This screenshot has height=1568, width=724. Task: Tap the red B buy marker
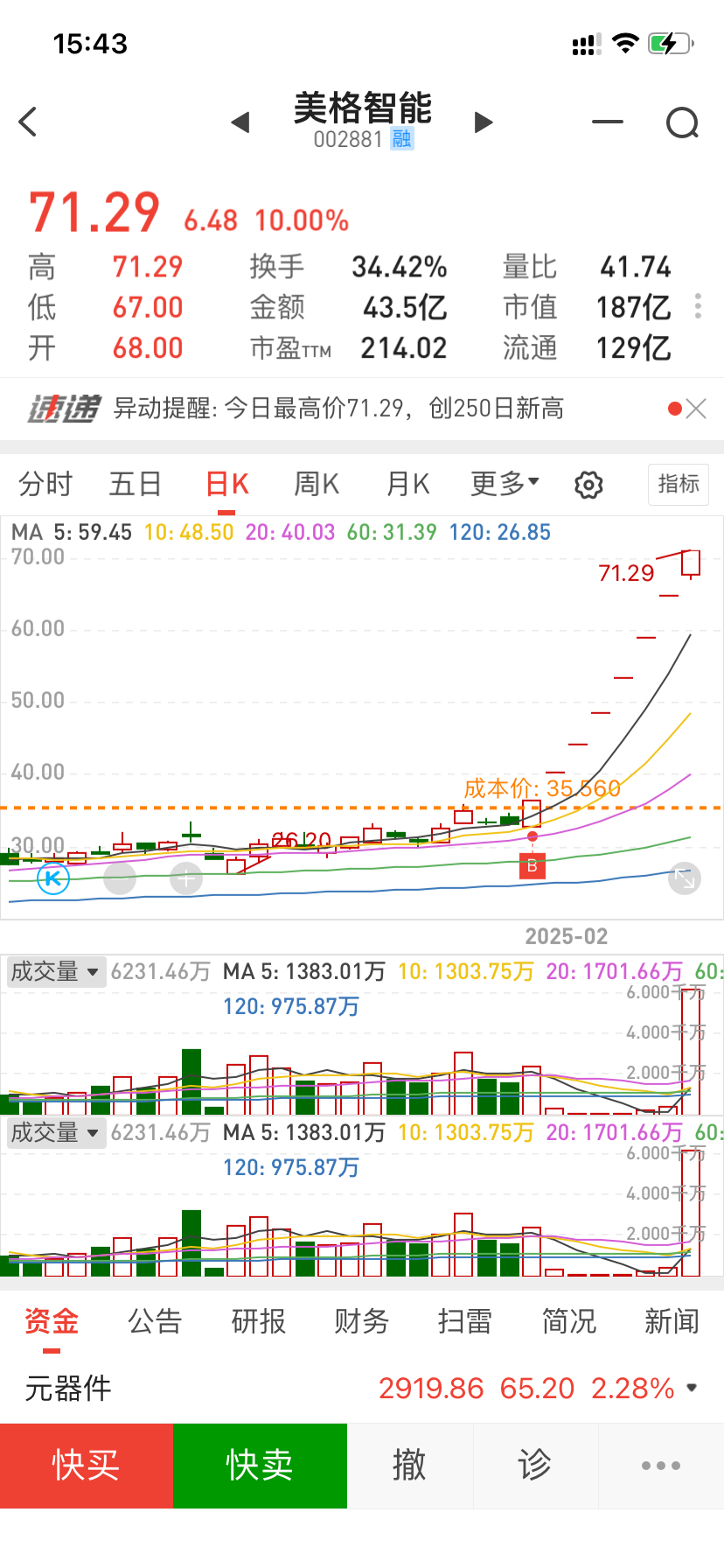pos(532,866)
